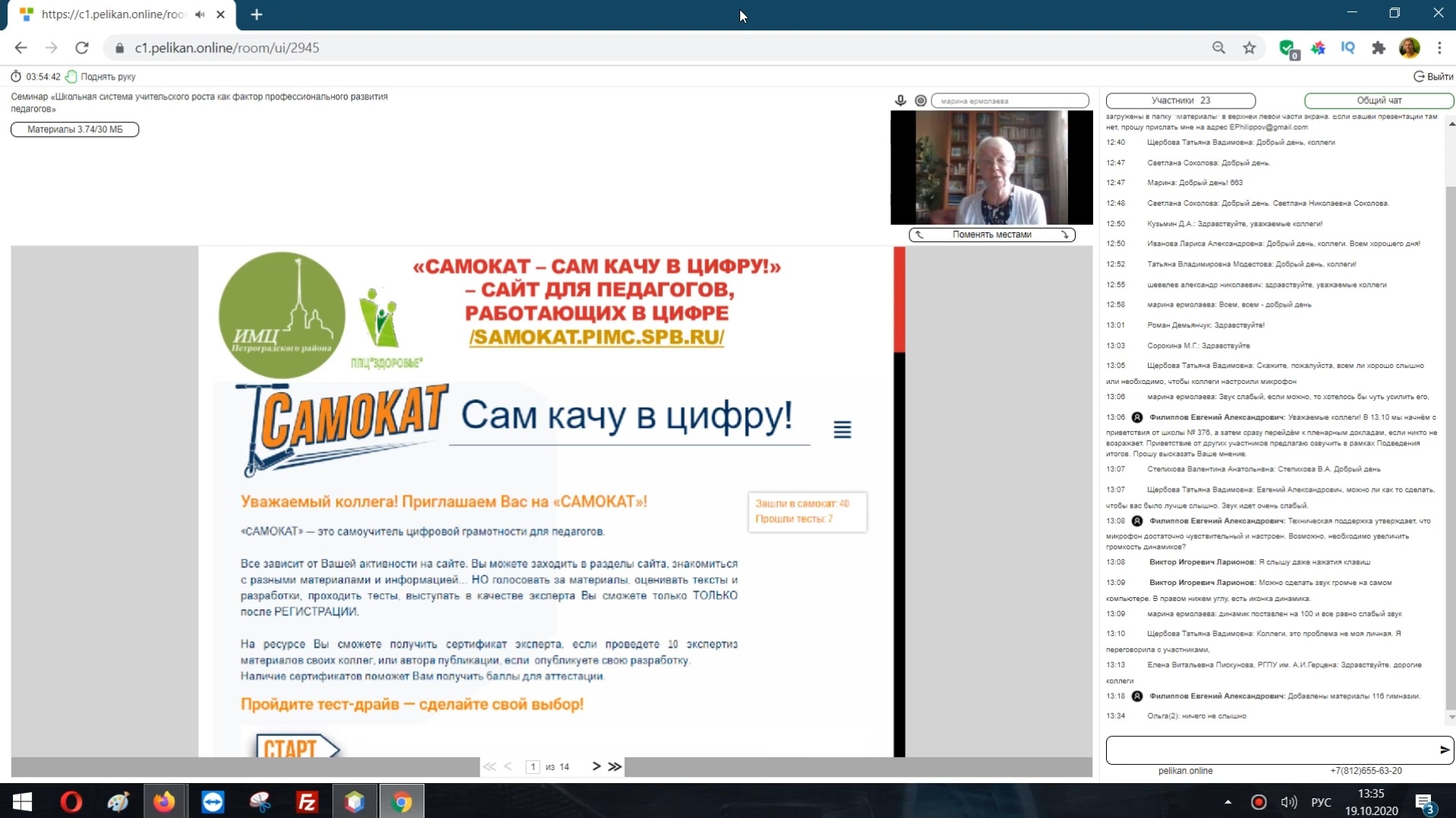Image resolution: width=1456 pixels, height=818 pixels.
Task: Open Opera from the taskbar
Action: click(x=71, y=802)
